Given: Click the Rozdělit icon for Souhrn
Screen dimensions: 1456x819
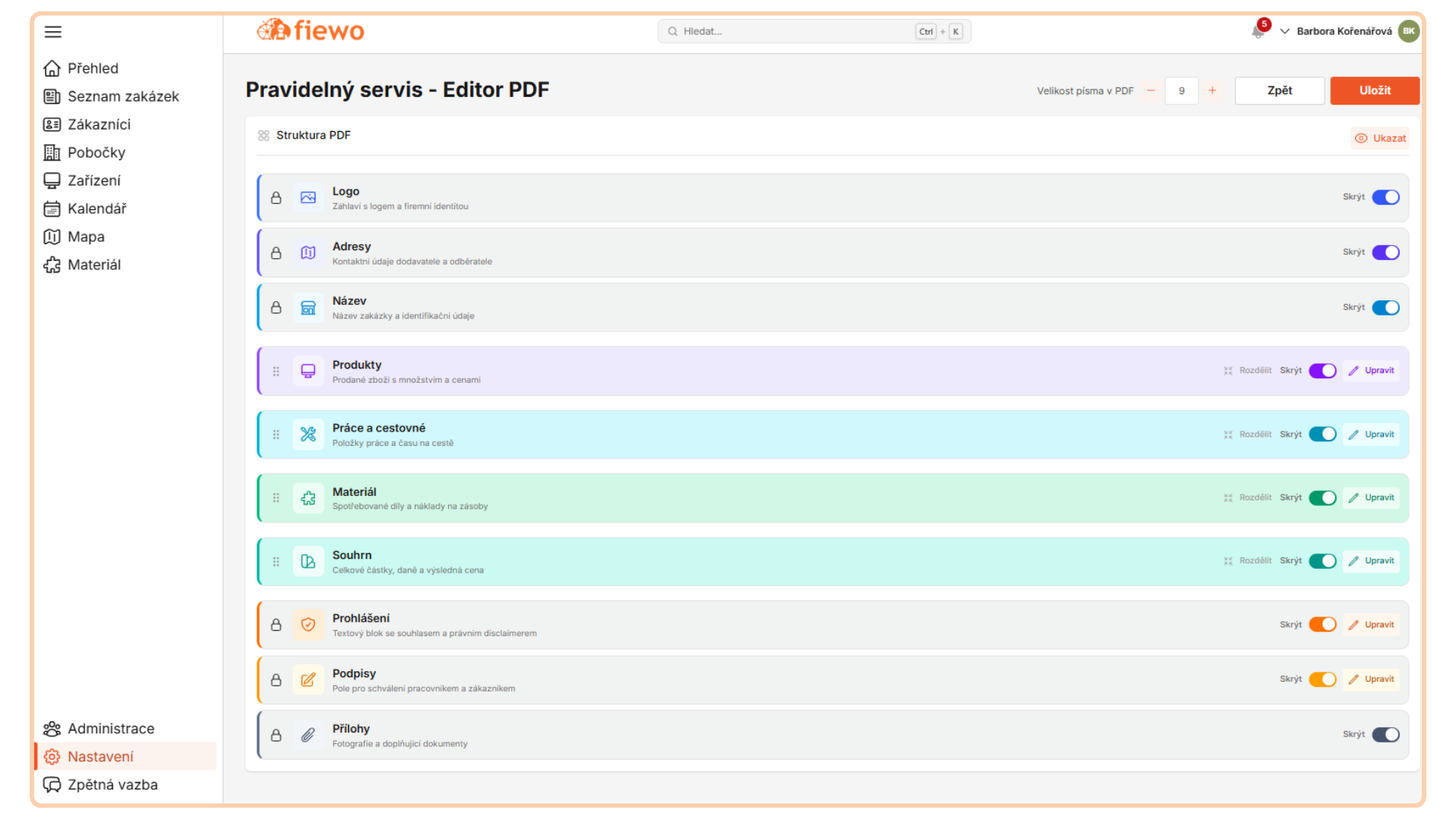Looking at the screenshot, I should [1228, 561].
